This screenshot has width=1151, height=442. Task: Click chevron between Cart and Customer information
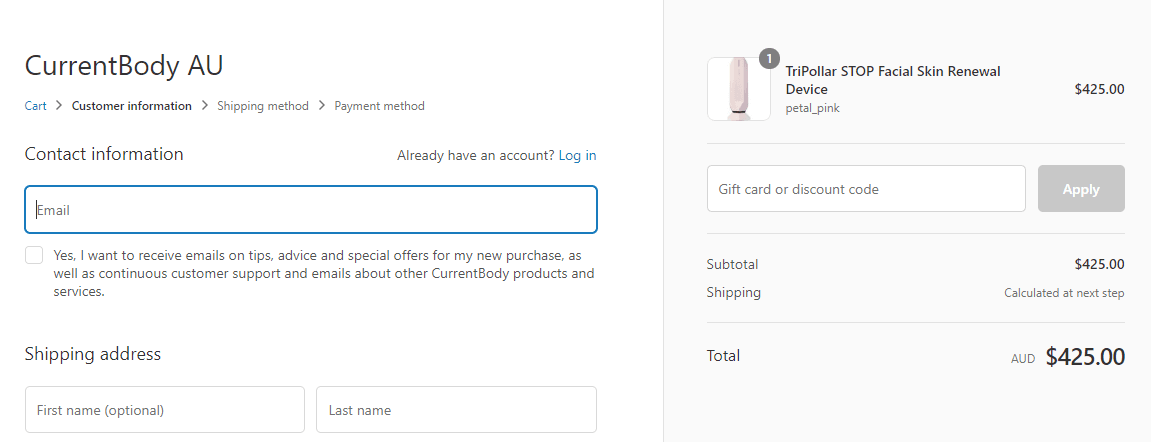click(x=60, y=106)
